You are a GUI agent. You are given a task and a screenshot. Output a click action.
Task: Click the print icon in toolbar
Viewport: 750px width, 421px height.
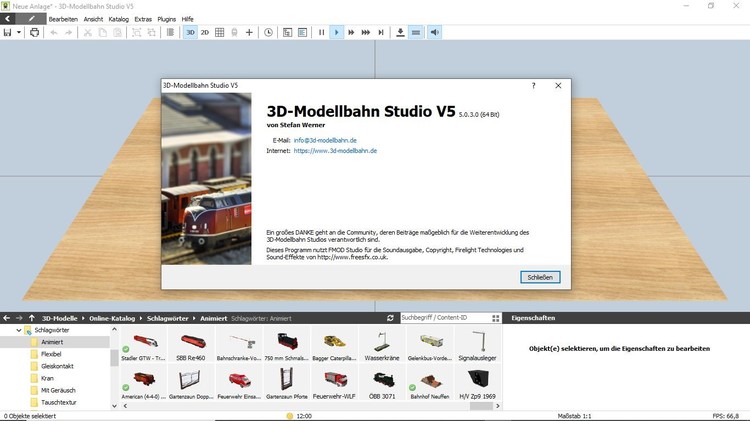click(x=35, y=33)
